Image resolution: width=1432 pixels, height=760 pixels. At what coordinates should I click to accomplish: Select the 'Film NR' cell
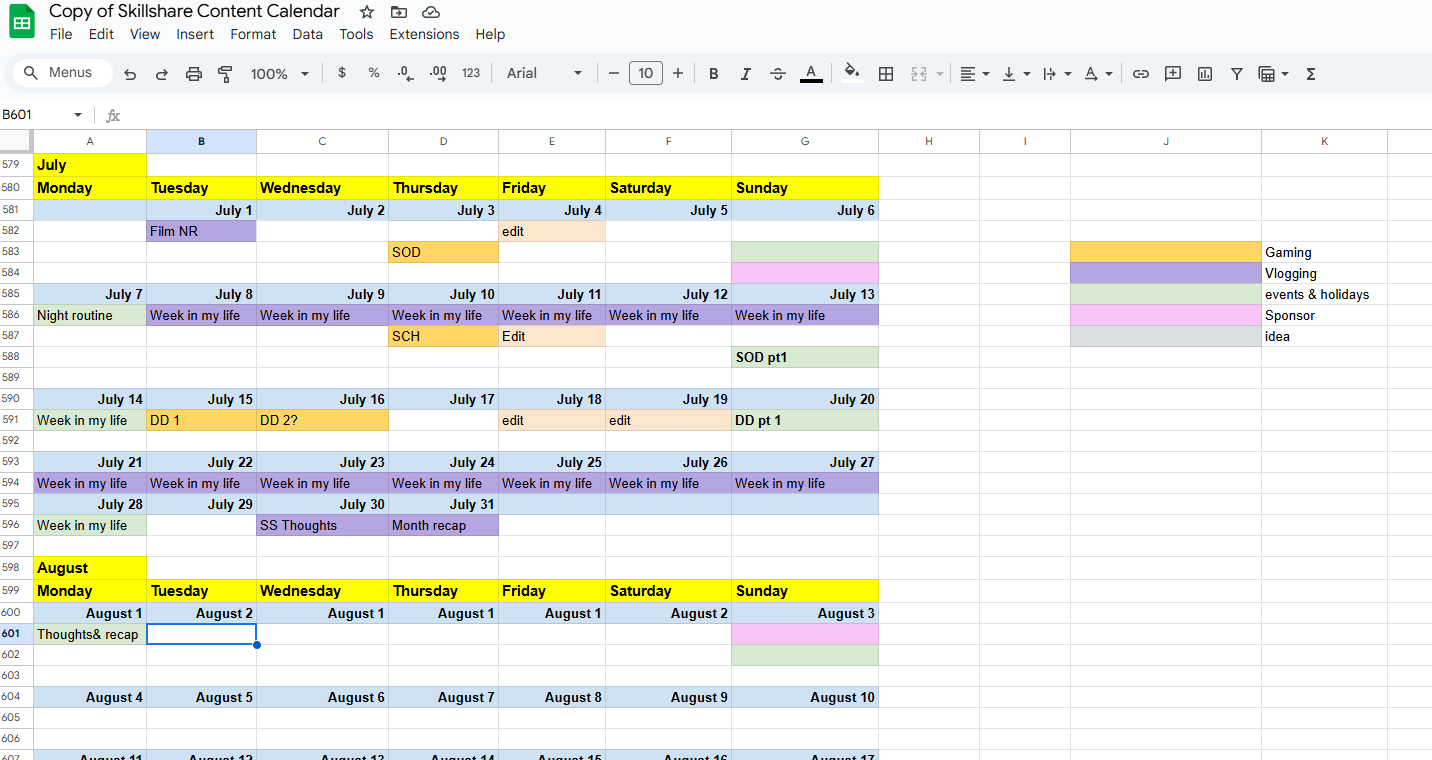click(201, 231)
